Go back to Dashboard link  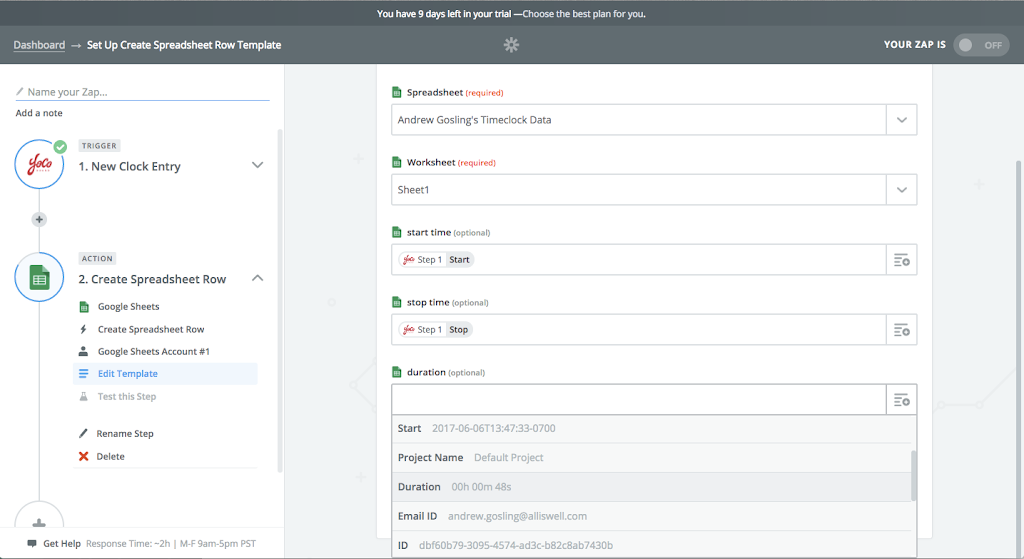(x=39, y=44)
